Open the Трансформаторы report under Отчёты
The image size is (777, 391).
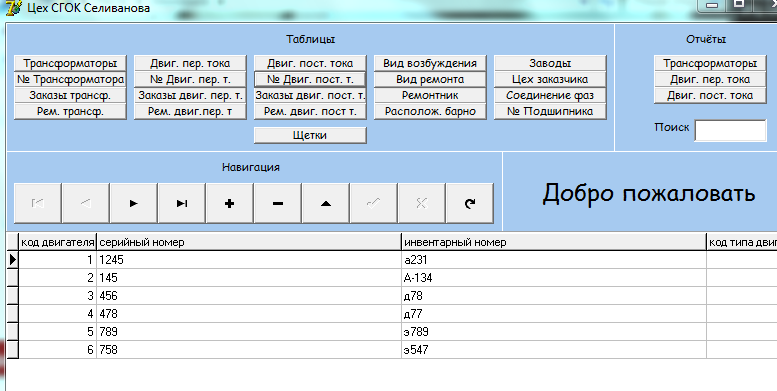click(x=710, y=63)
